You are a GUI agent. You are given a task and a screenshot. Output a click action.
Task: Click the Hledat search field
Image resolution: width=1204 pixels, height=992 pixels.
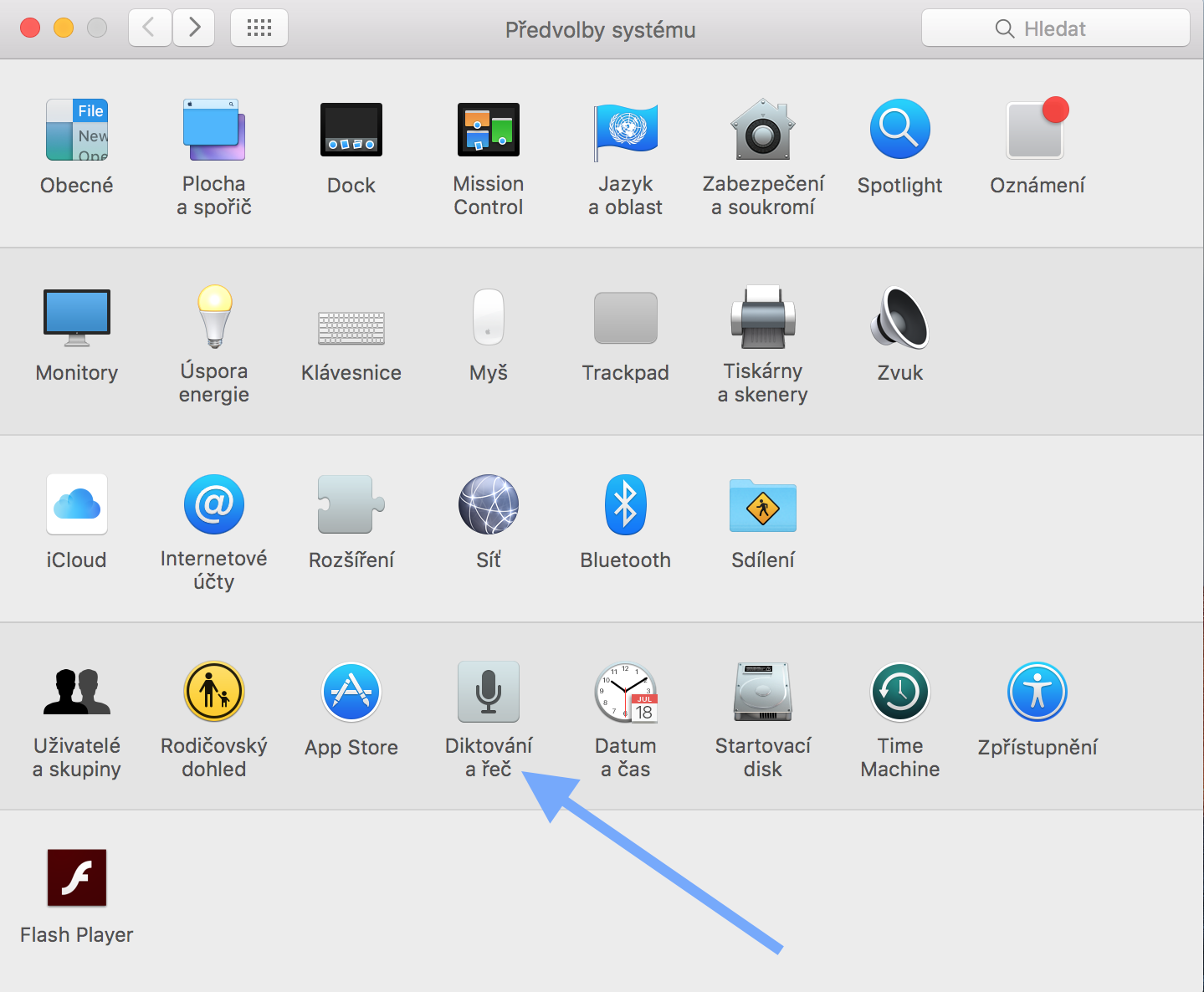pos(1055,28)
